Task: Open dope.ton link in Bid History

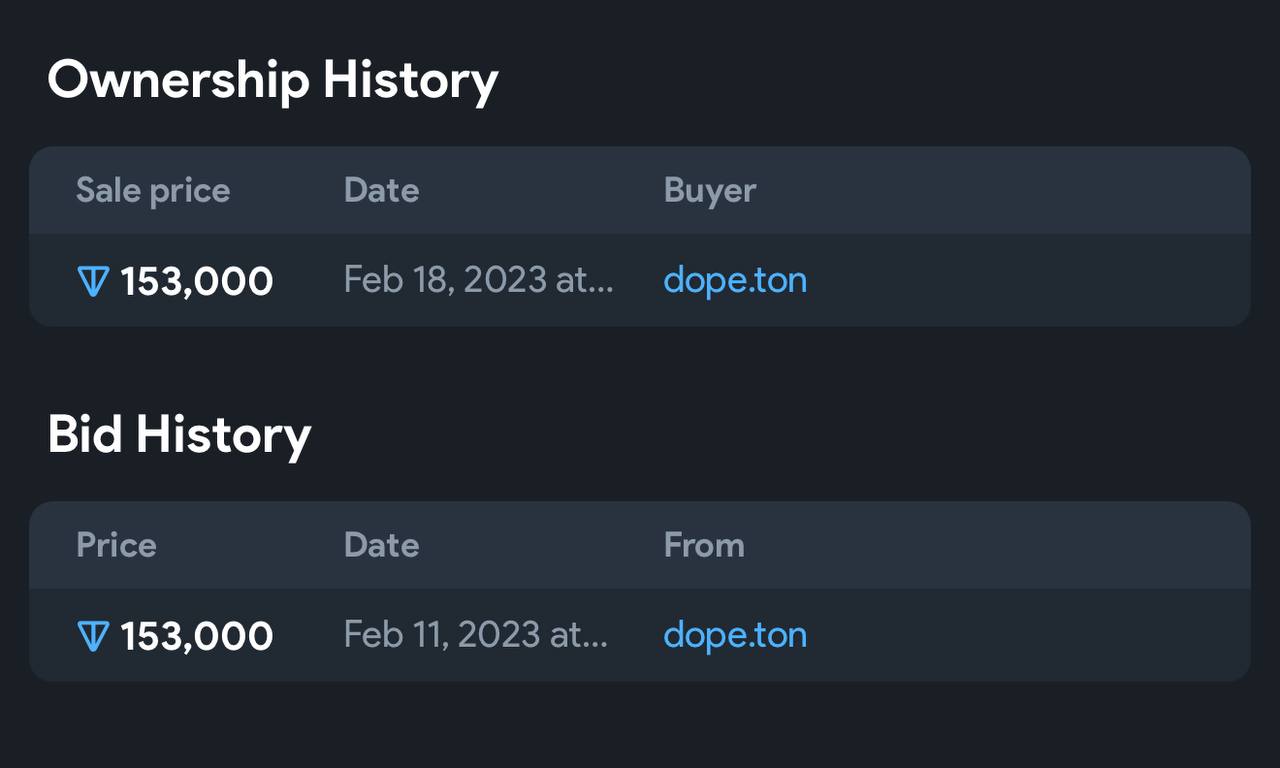Action: (x=735, y=635)
